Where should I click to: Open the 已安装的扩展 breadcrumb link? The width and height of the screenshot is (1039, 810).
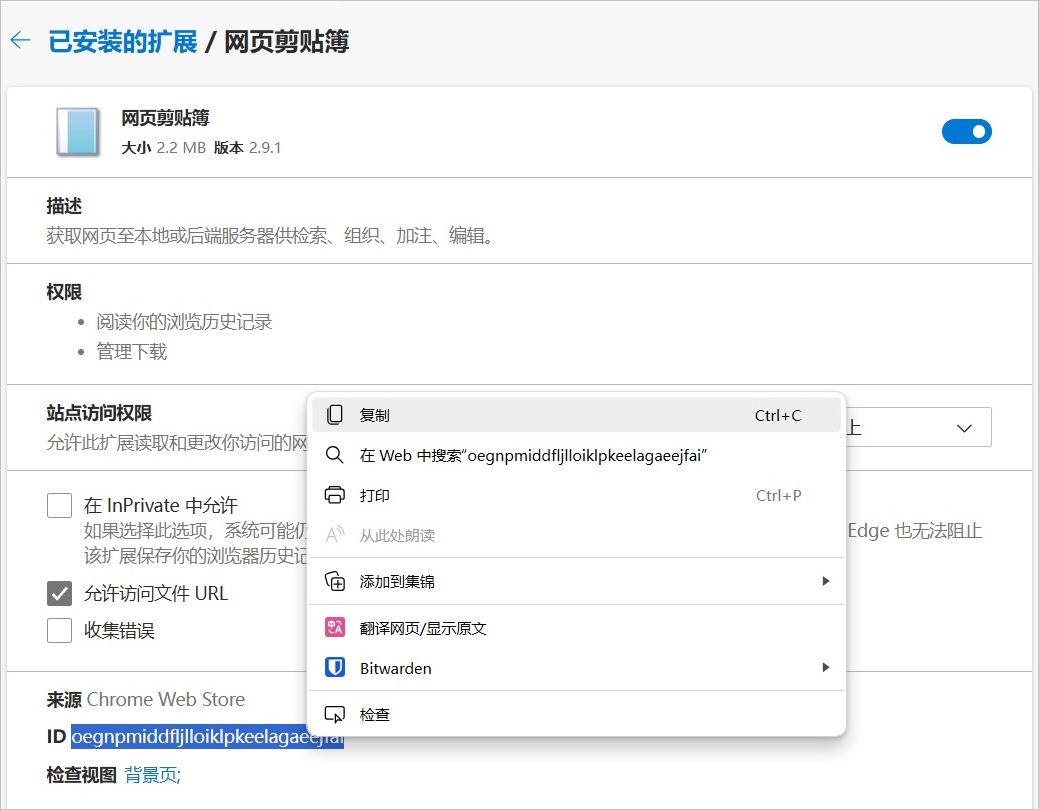pos(123,43)
